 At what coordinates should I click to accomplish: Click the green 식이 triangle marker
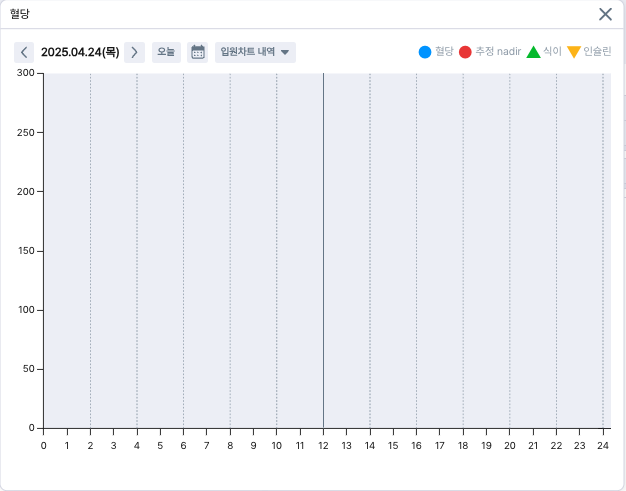[533, 52]
